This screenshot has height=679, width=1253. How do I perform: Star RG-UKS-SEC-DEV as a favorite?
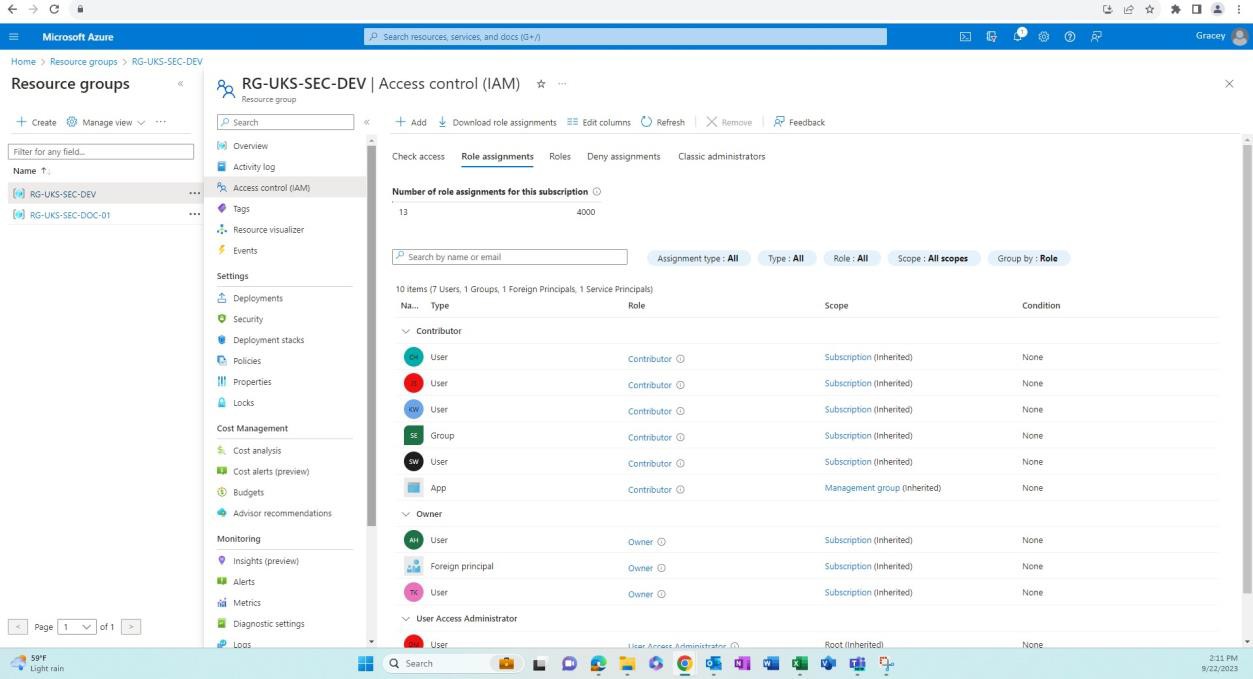pyautogui.click(x=540, y=85)
